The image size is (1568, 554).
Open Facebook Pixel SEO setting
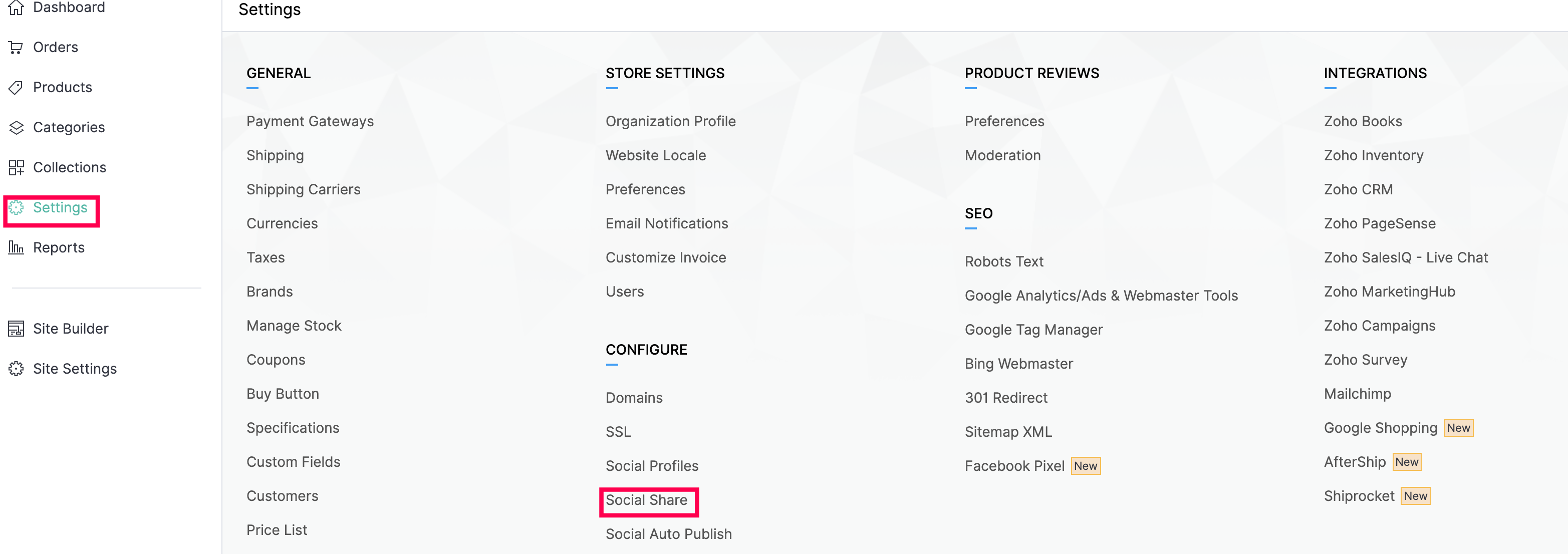tap(1014, 466)
